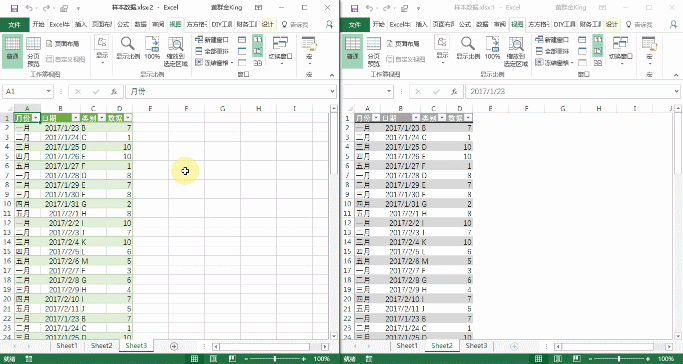
Task: Collapse the ribbon in xlsx:1 window
Action: tap(676, 75)
